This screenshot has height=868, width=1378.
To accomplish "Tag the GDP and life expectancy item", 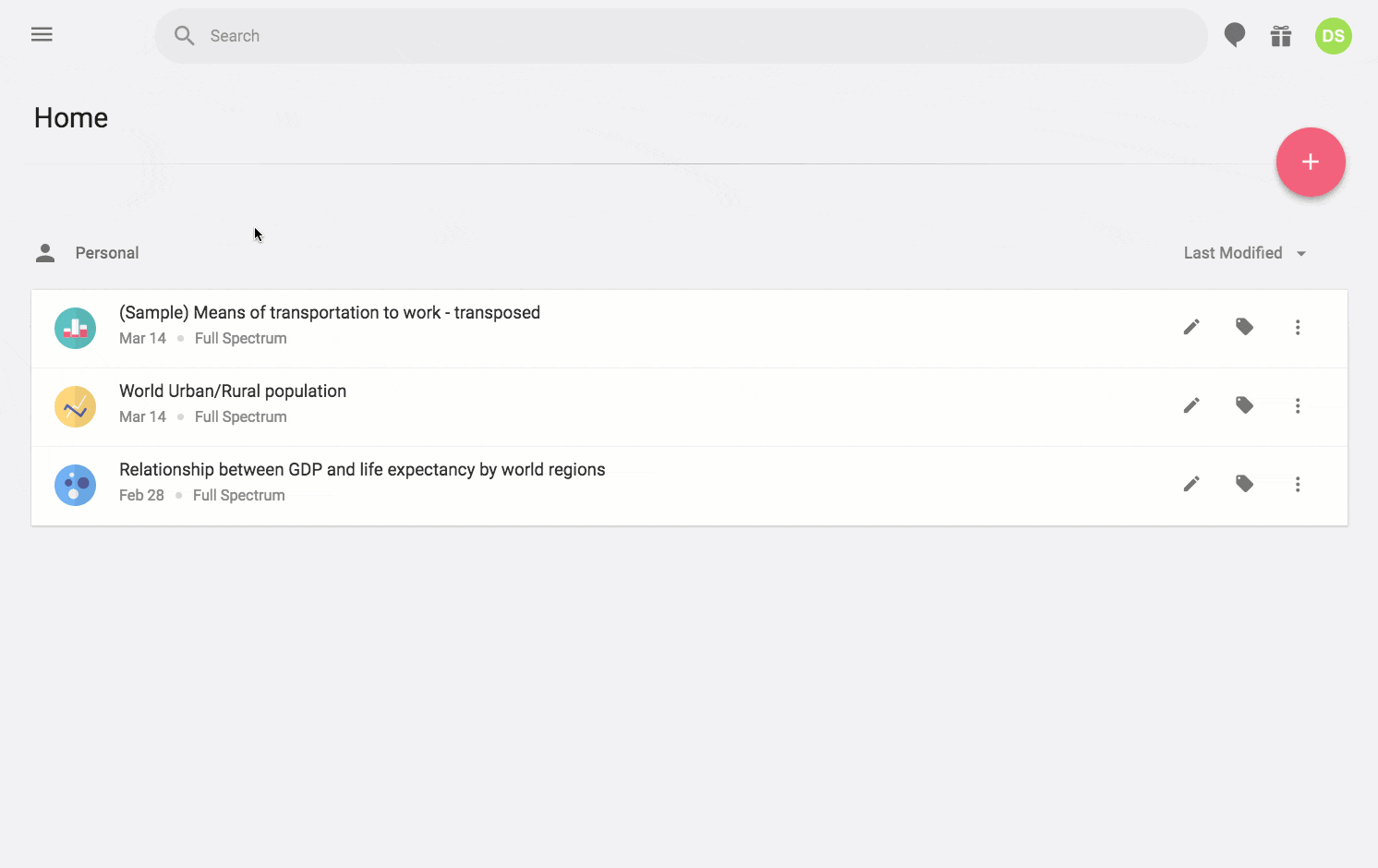I will coord(1244,484).
